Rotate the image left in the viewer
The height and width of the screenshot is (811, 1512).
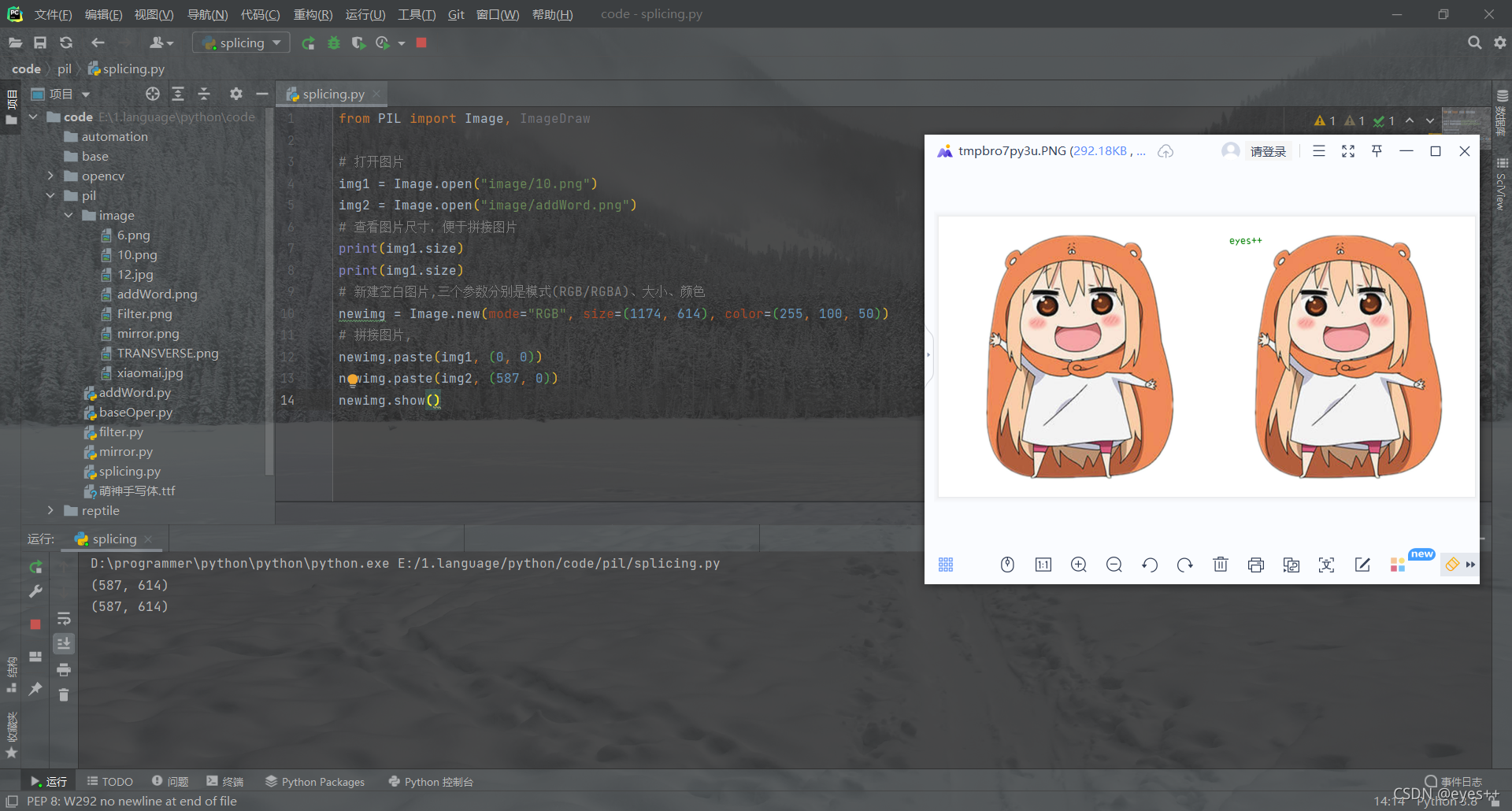point(1150,565)
